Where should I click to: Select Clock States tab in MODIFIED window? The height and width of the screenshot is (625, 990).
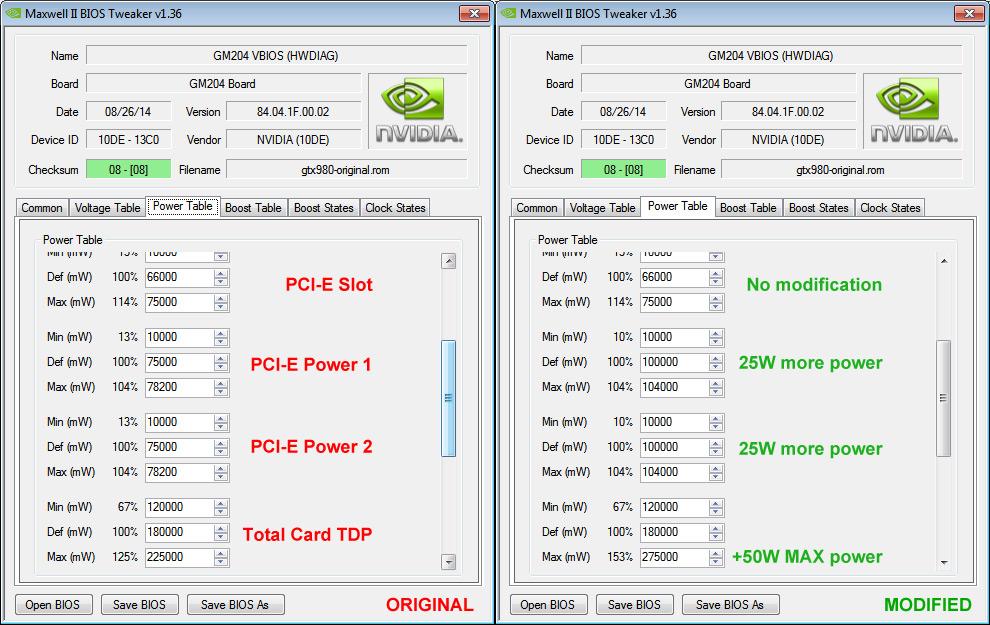[x=890, y=208]
